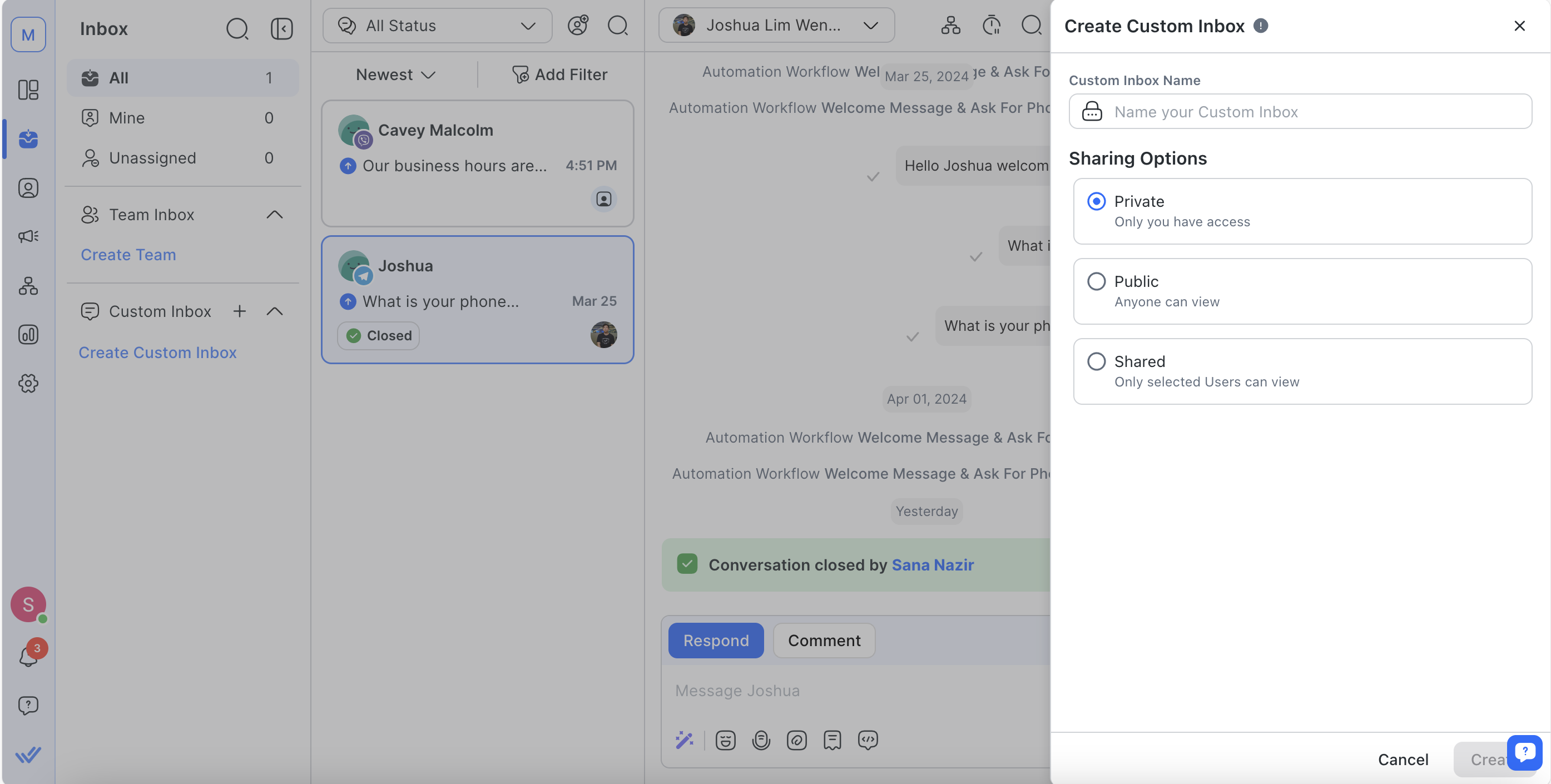Open the Reports chart icon in sidebar
1551x784 pixels.
click(x=28, y=335)
